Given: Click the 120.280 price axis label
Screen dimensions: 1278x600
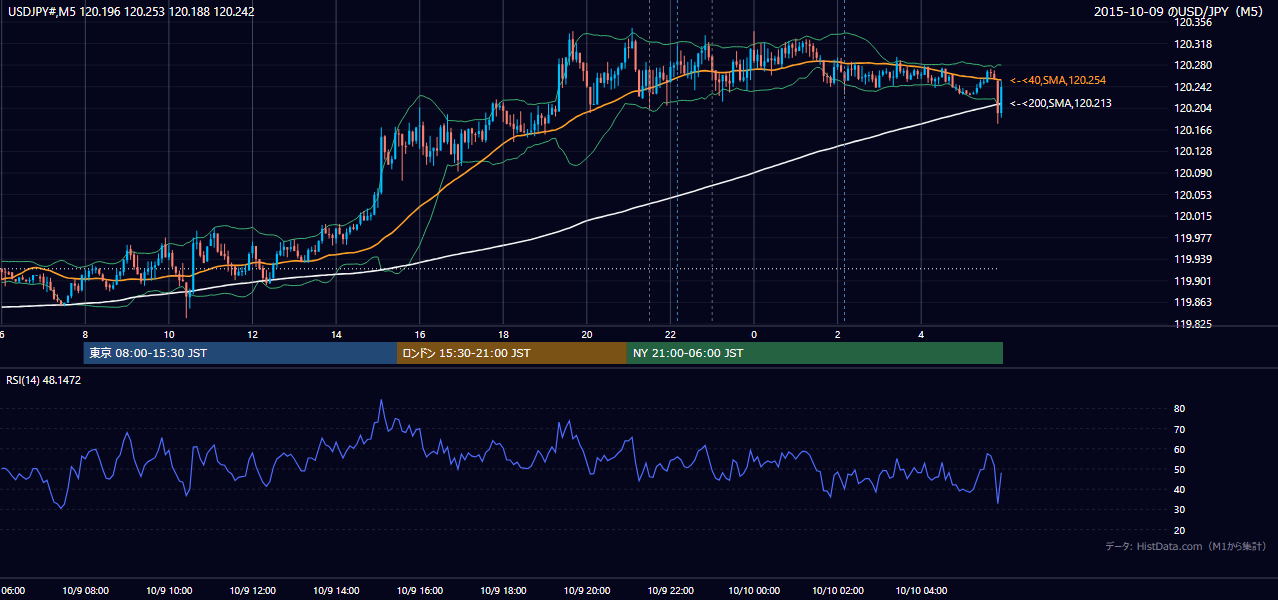Looking at the screenshot, I should (1191, 66).
